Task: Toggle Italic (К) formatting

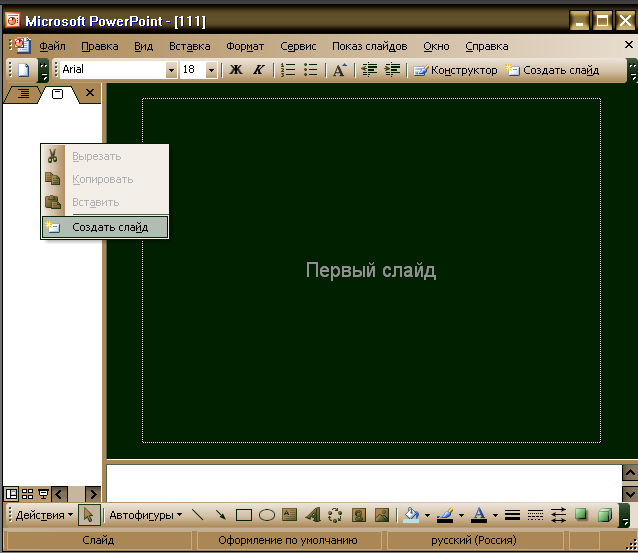Action: 259,70
